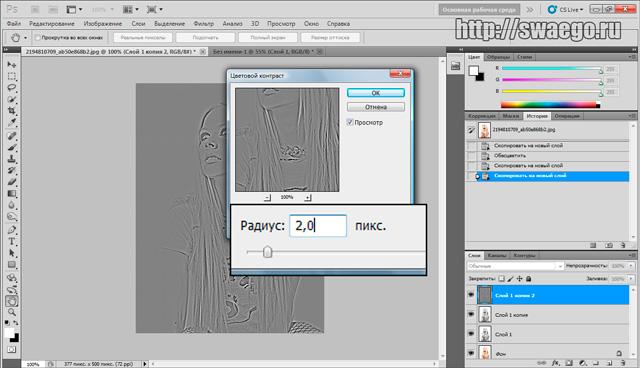Screen dimensions: 640x368
Task: Open the Color panel options menu
Action: click(x=632, y=57)
